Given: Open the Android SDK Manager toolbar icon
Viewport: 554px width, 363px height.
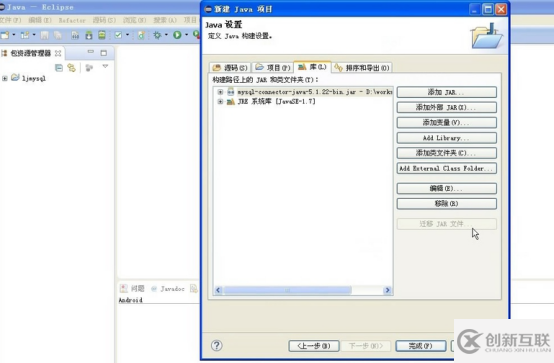Looking at the screenshot, I should pyautogui.click(x=89, y=35).
